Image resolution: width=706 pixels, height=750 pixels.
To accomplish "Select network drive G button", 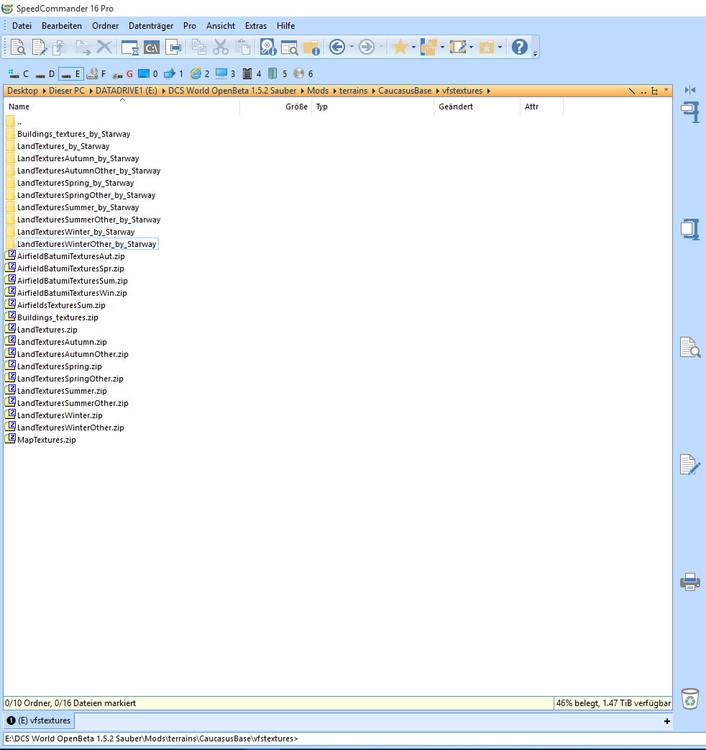I will [x=123, y=74].
